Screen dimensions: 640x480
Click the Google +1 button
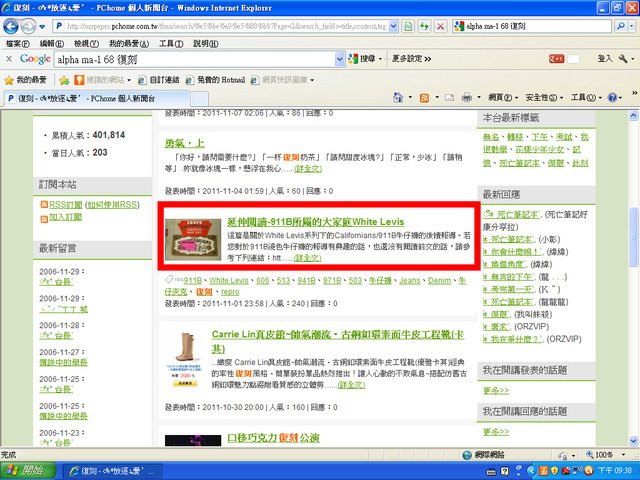click(x=556, y=59)
